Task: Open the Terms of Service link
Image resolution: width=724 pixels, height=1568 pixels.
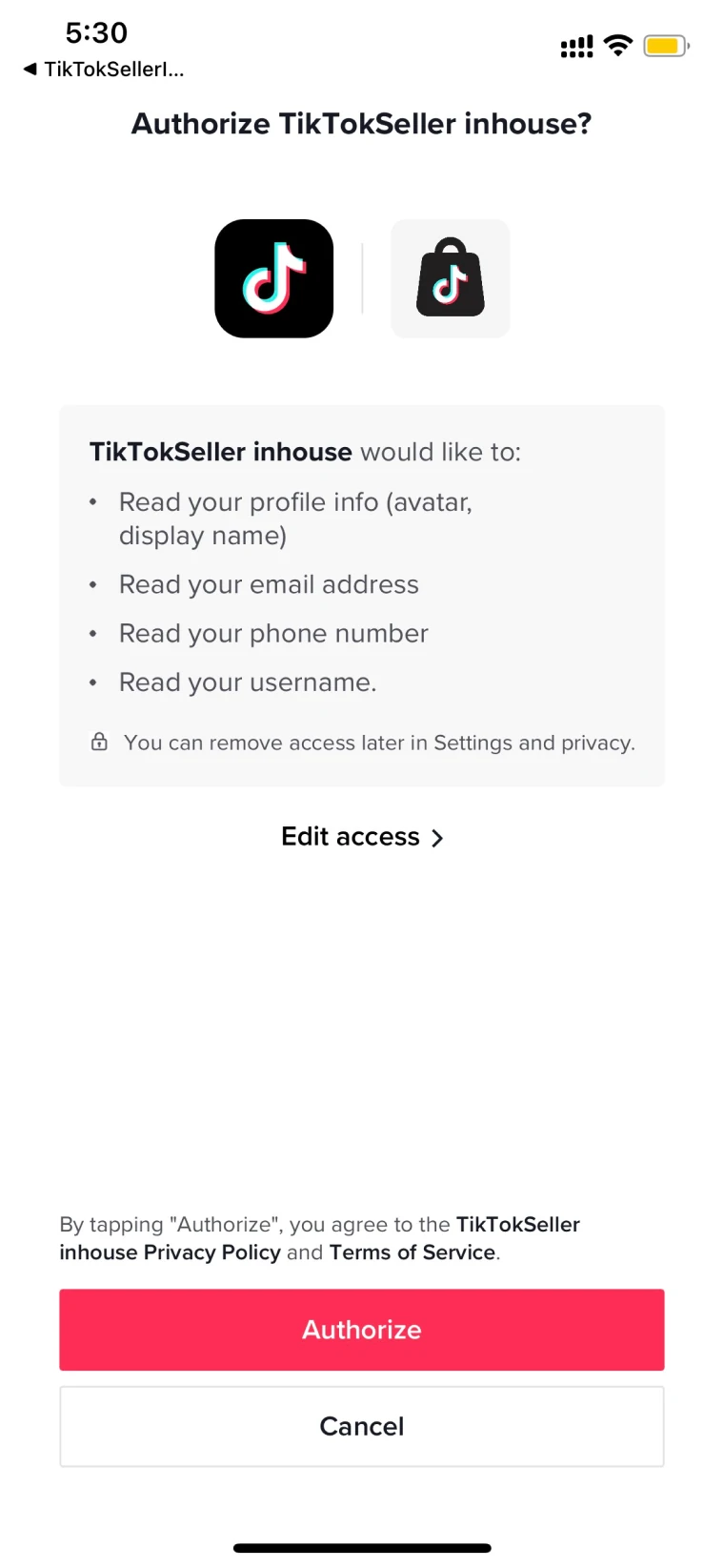Action: coord(412,1252)
